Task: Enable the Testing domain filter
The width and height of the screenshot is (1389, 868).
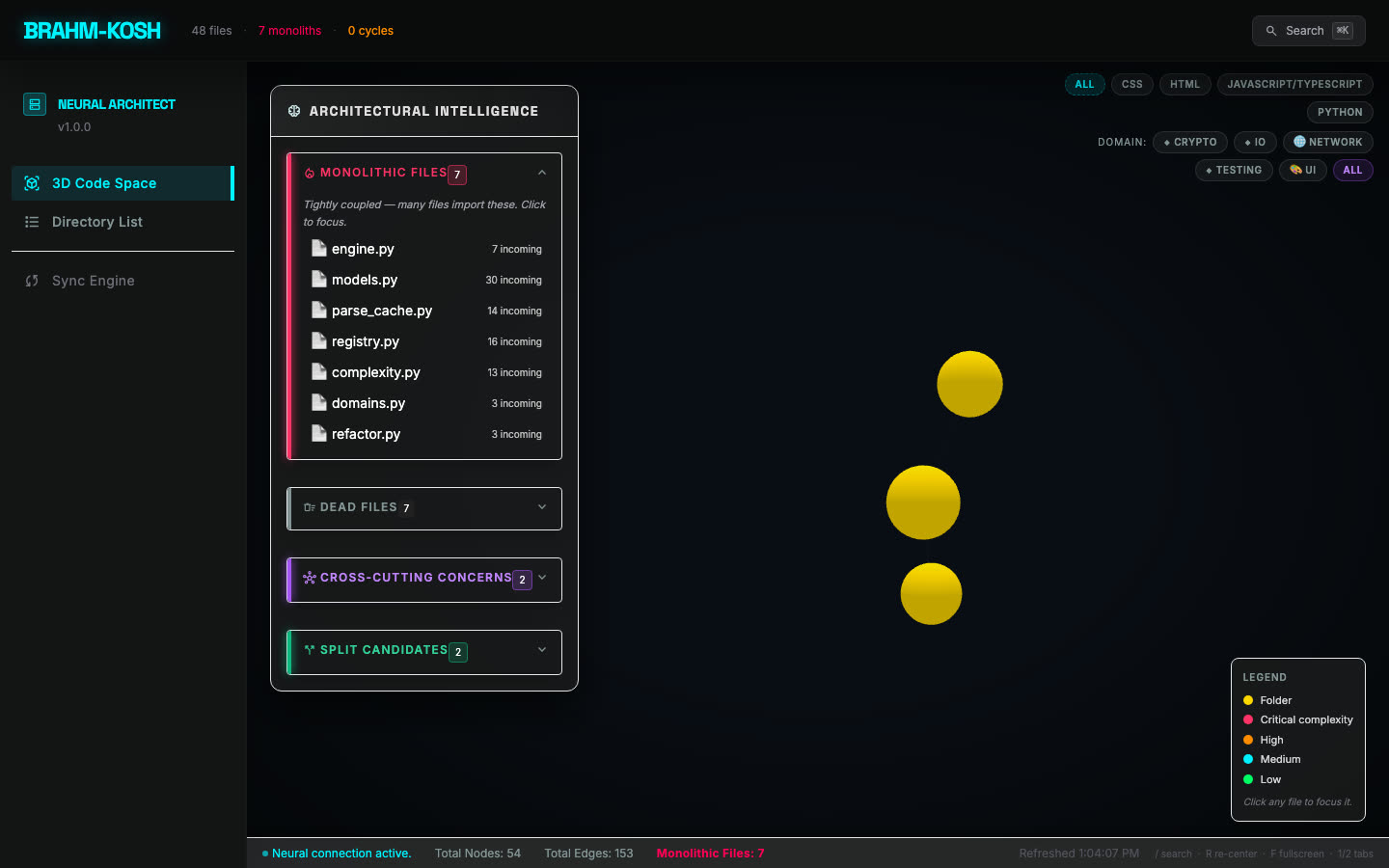Action: pyautogui.click(x=1234, y=171)
